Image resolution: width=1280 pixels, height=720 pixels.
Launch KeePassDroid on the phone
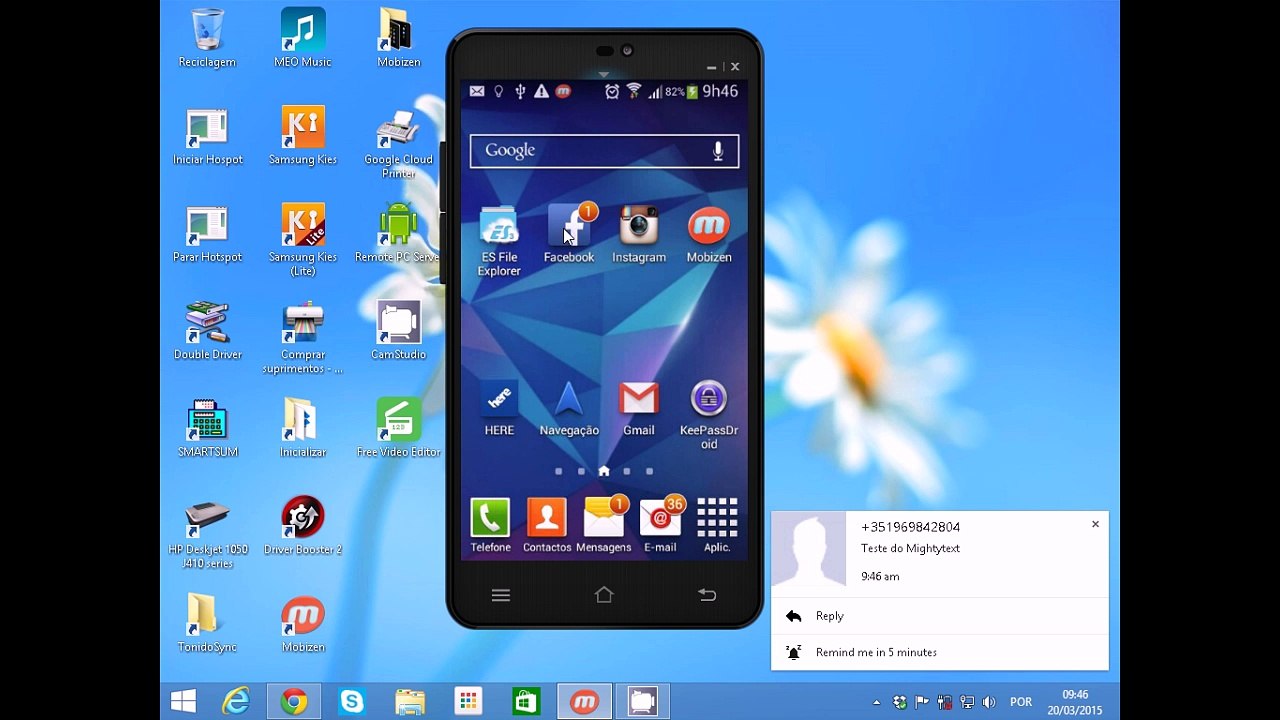pyautogui.click(x=709, y=414)
